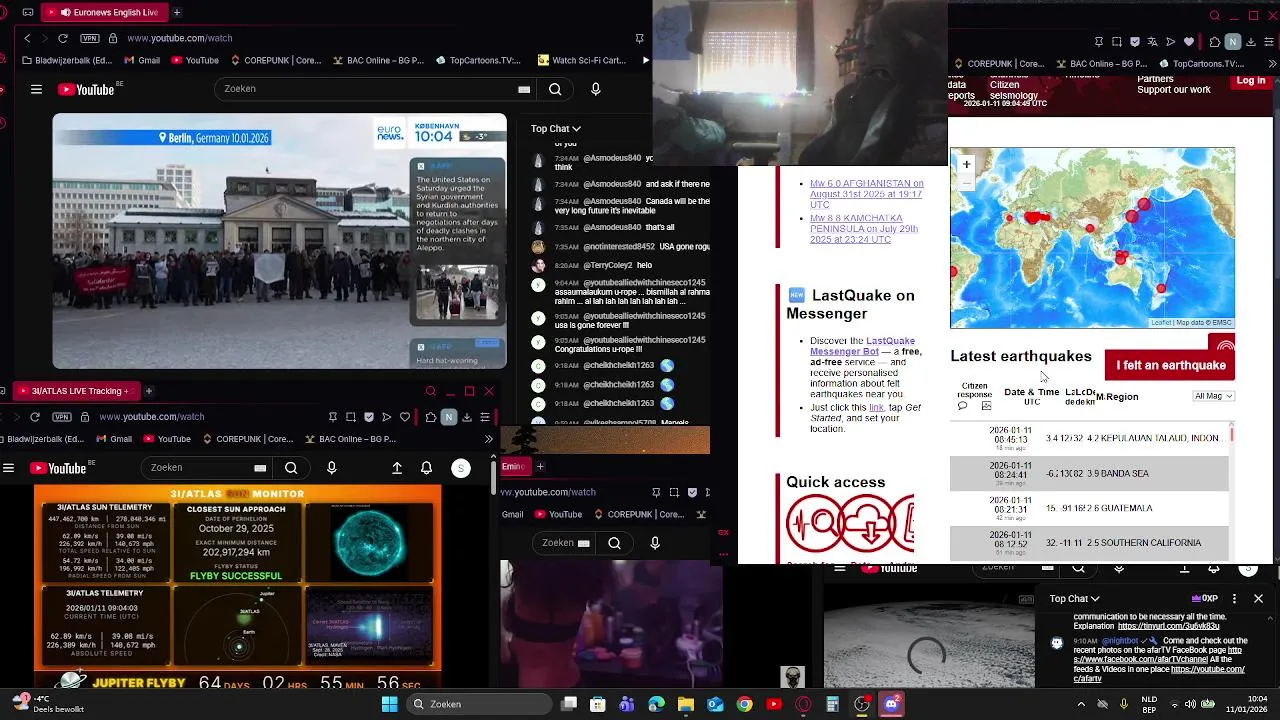The height and width of the screenshot is (720, 1280).
Task: Click the Euronews live video player
Action: pos(279,241)
